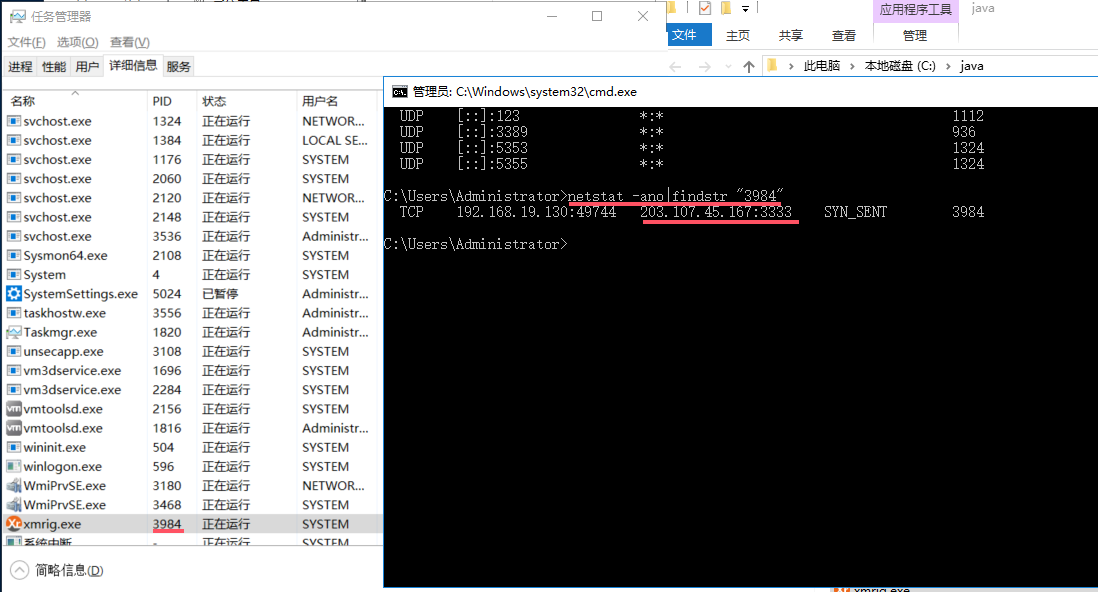Sort processes by the PID column header

162,101
